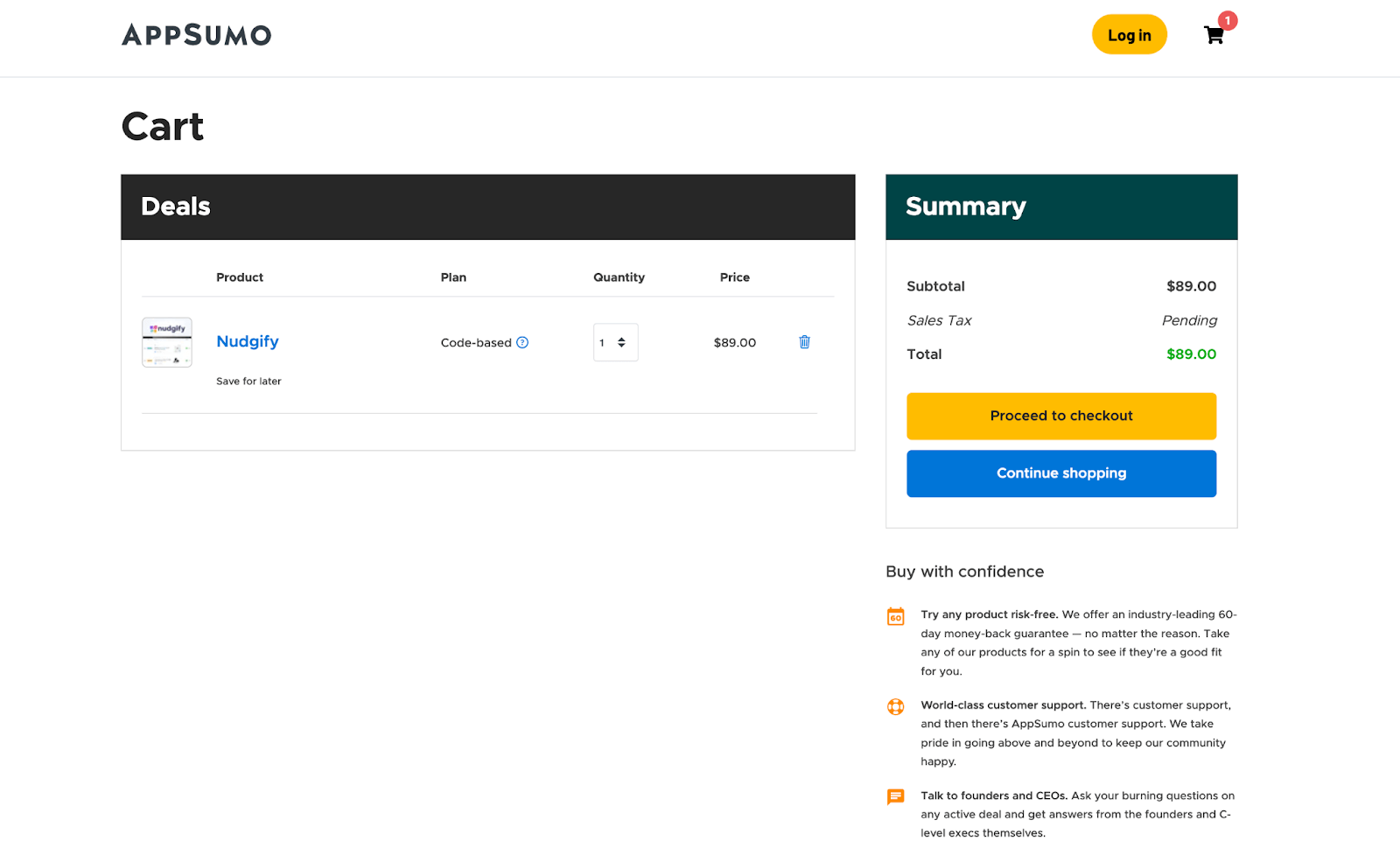Click the Deals panel heading
Image resolution: width=1400 pixels, height=848 pixels.
tap(176, 207)
